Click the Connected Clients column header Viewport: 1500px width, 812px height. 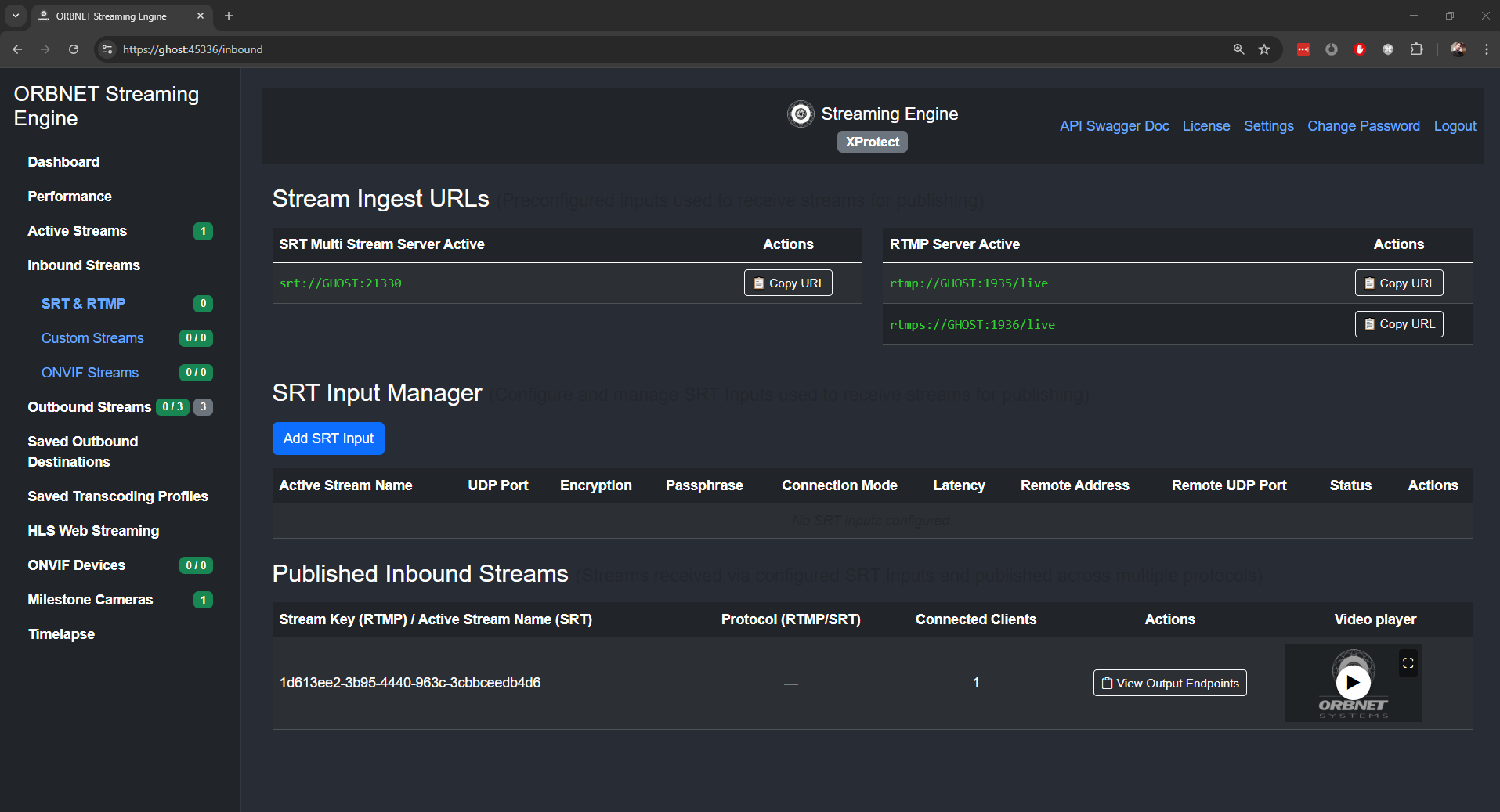click(x=975, y=619)
